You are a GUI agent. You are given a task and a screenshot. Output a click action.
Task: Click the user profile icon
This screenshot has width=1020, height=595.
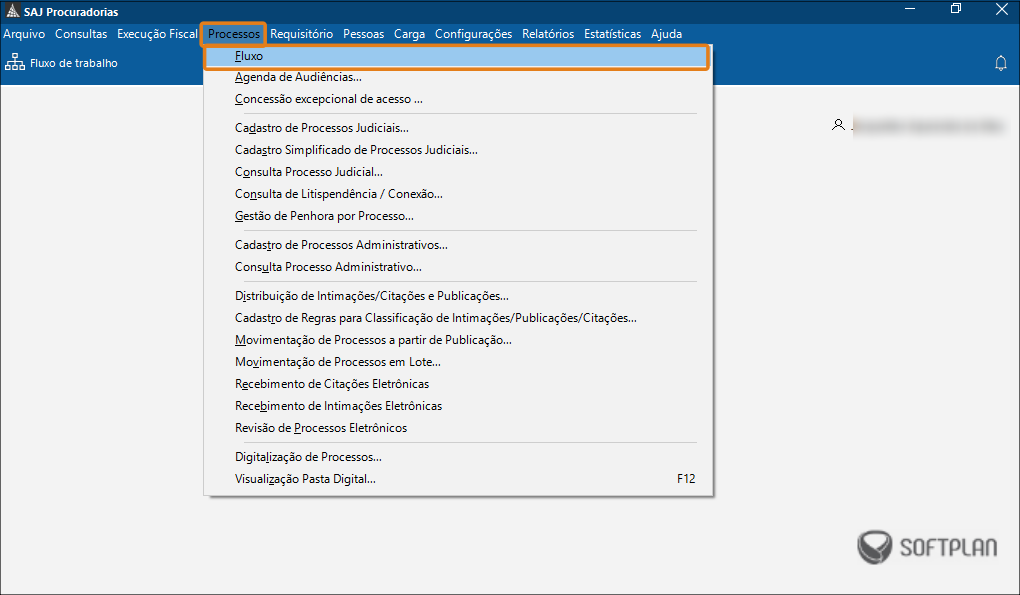tap(838, 125)
